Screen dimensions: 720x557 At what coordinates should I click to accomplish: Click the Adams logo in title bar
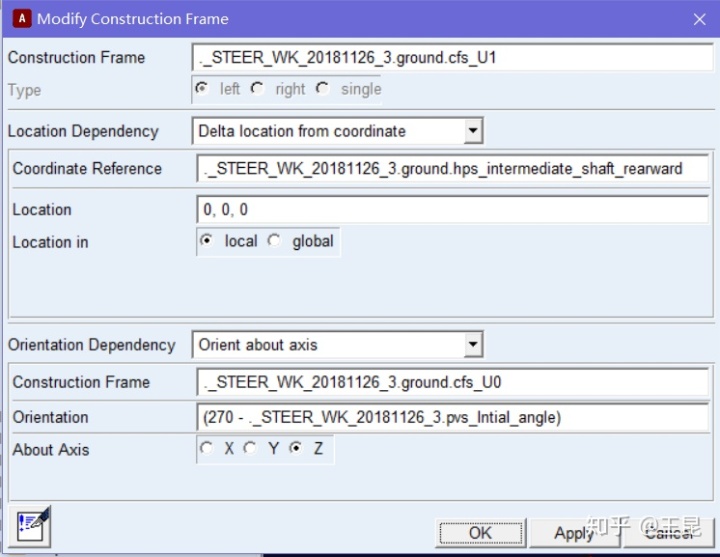(x=19, y=18)
